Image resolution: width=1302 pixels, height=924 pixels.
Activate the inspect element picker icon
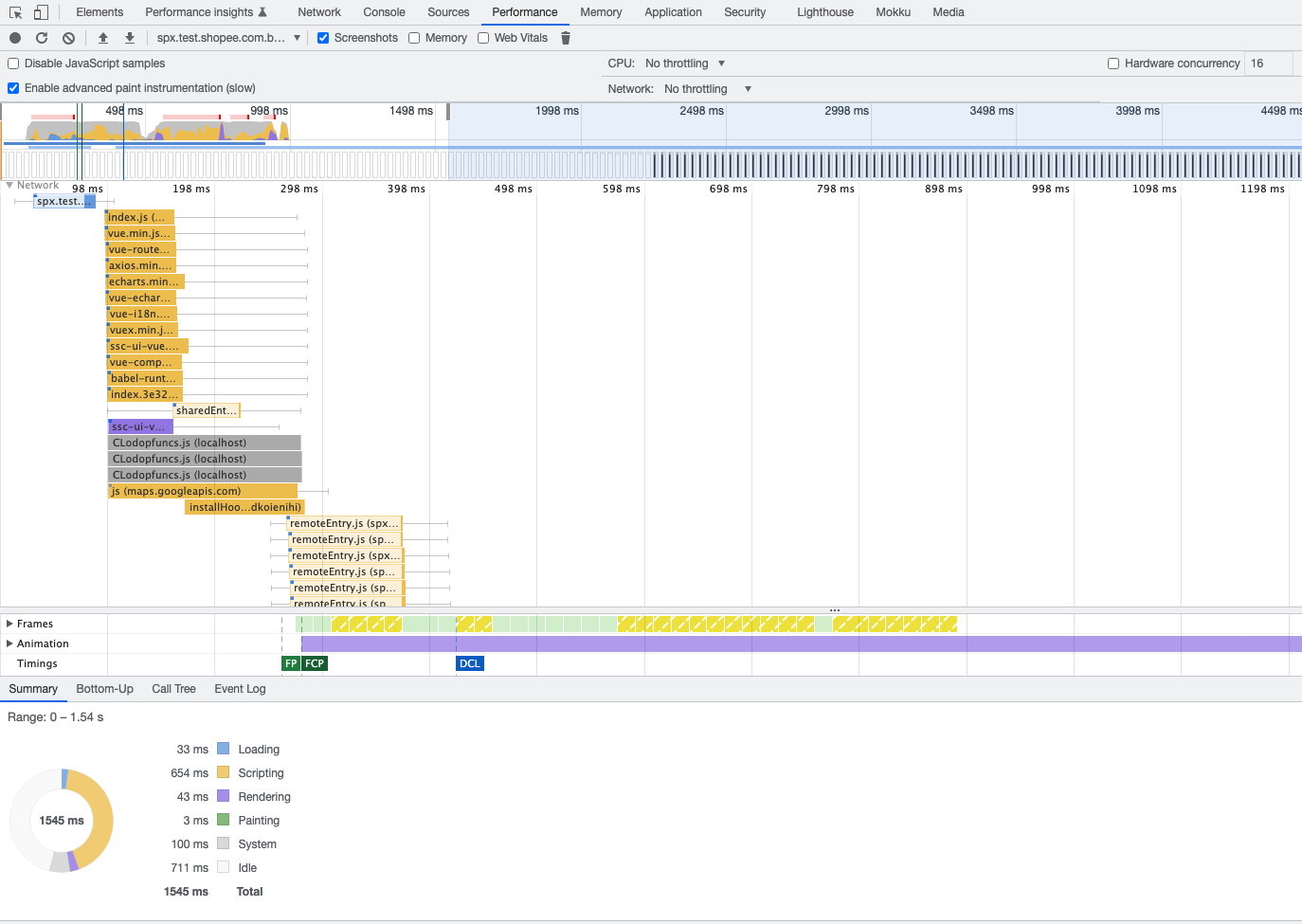coord(15,12)
